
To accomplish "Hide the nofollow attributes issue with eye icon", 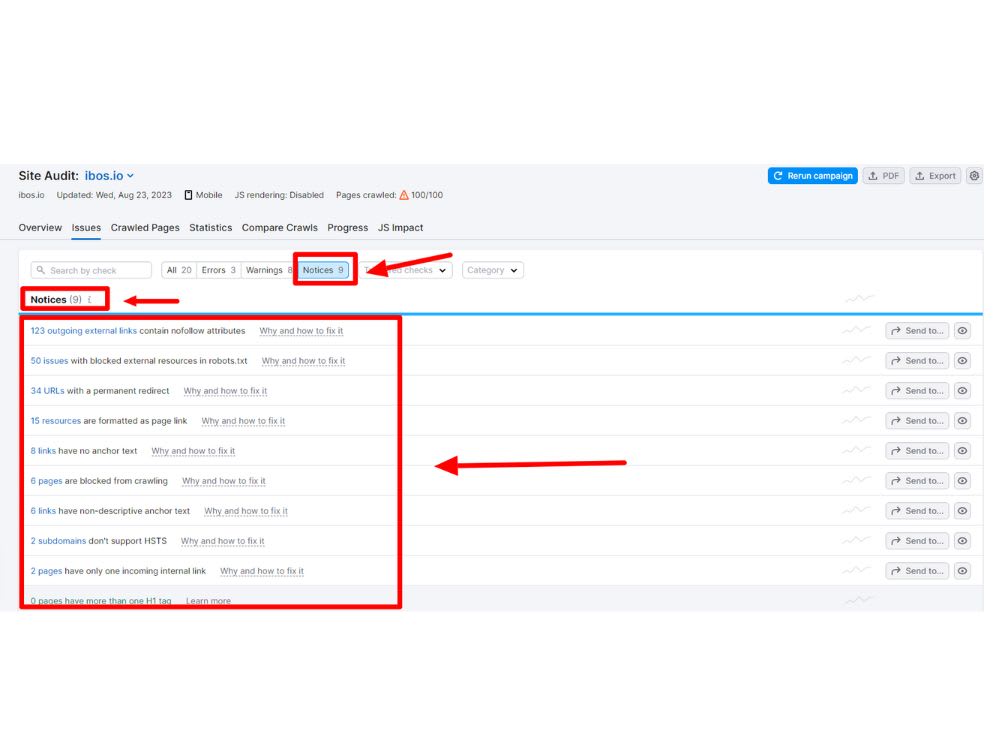I will click(962, 330).
